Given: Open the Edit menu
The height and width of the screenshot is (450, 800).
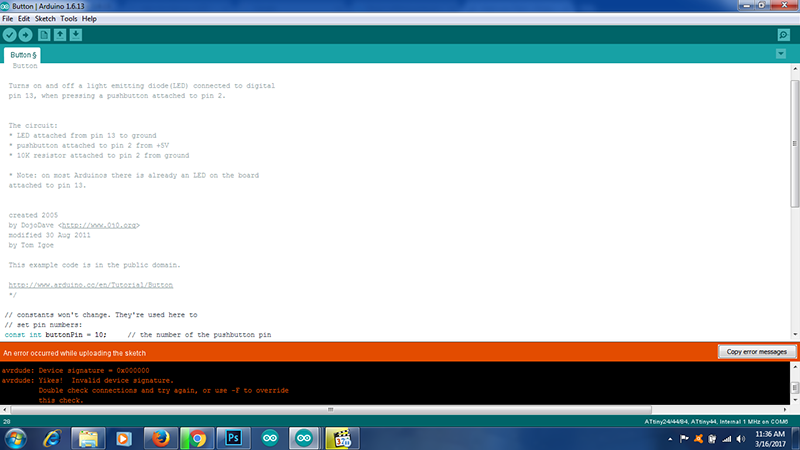Looking at the screenshot, I should coord(24,19).
